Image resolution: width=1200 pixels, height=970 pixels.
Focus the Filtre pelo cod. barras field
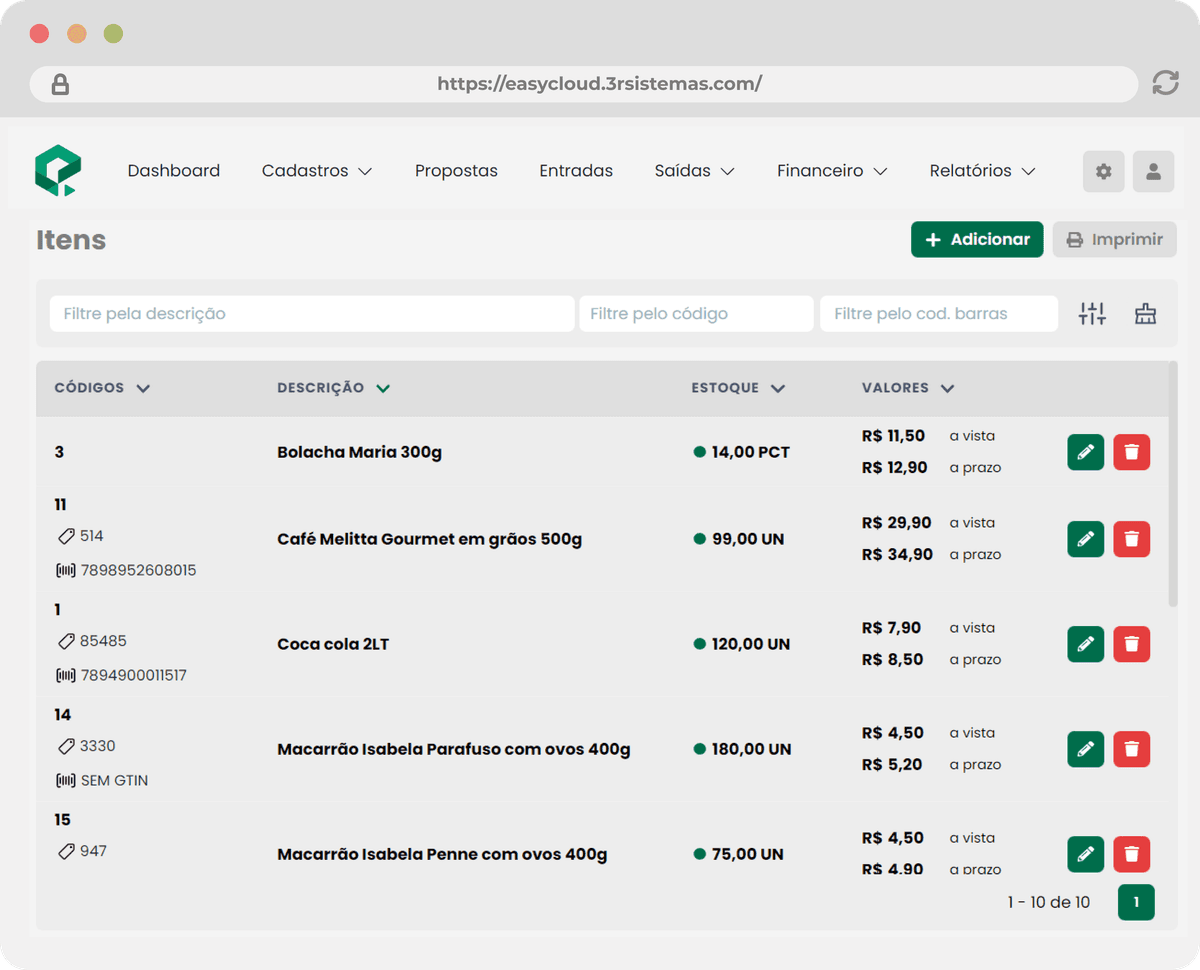click(939, 314)
